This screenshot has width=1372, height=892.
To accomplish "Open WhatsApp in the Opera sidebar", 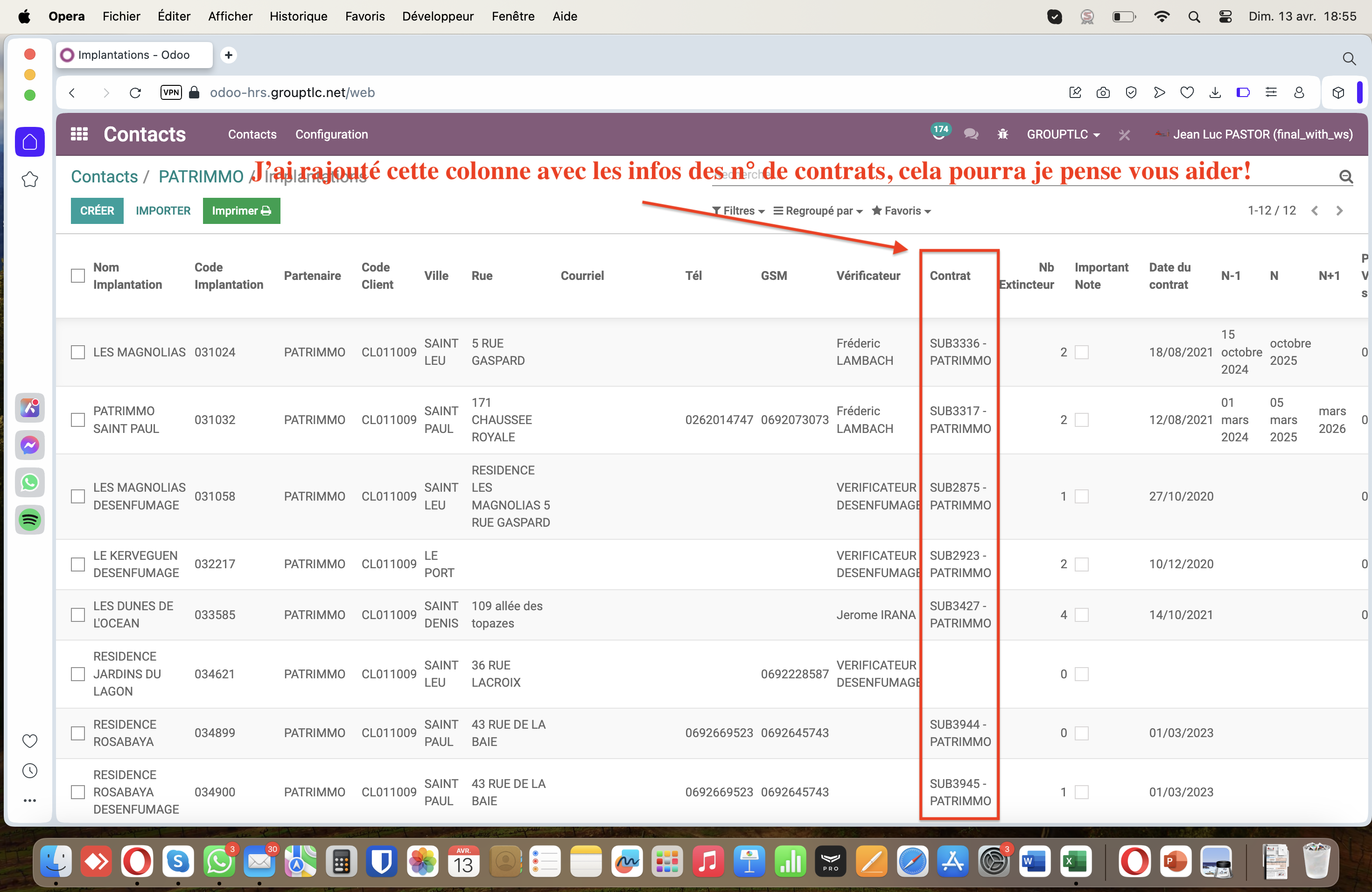I will [30, 482].
